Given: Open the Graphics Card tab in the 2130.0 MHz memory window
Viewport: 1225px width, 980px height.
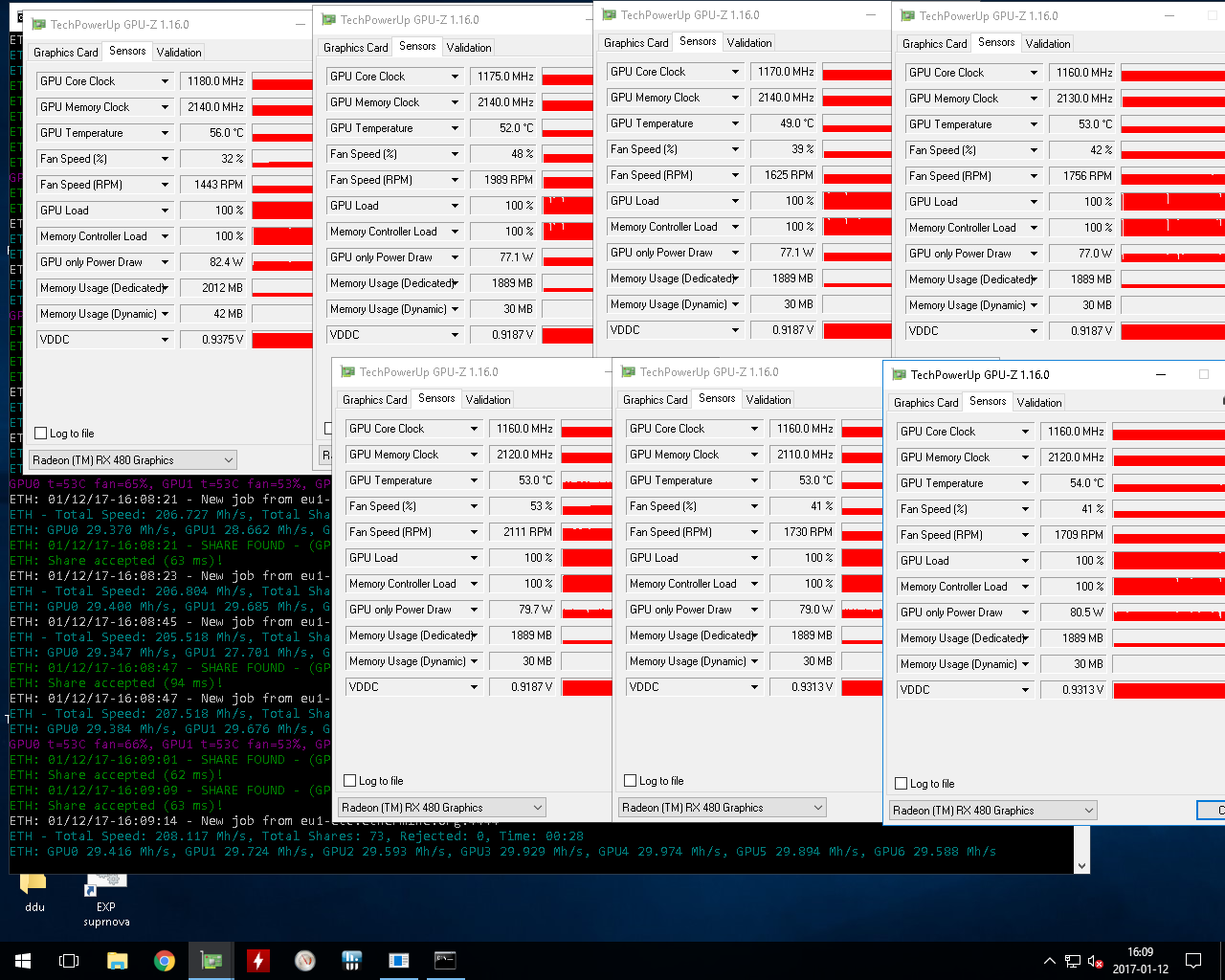Looking at the screenshot, I should click(x=935, y=44).
